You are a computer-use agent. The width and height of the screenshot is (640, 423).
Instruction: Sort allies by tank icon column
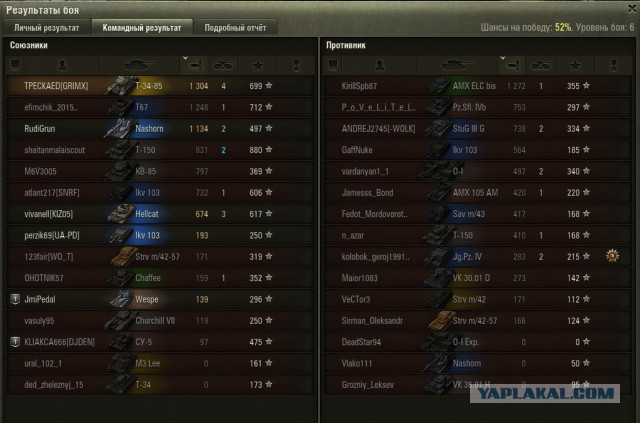(139, 65)
